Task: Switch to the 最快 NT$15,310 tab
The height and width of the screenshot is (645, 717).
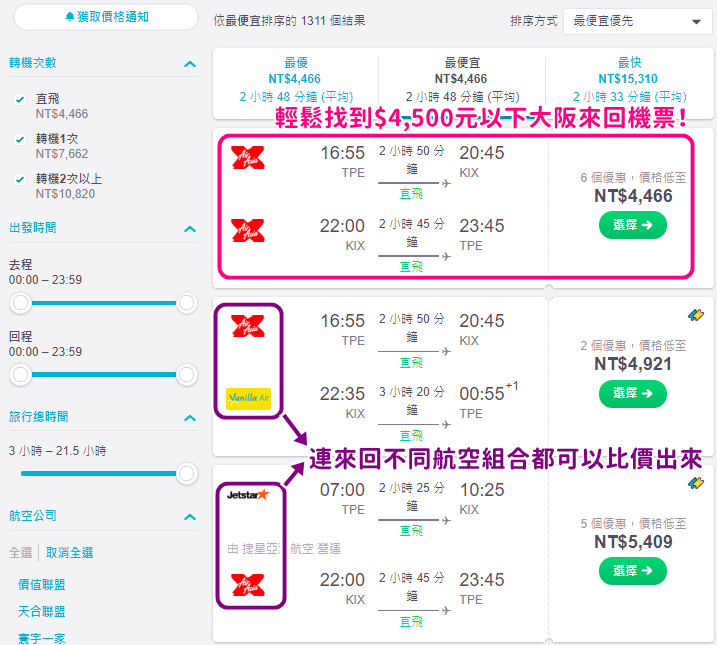Action: (630, 79)
